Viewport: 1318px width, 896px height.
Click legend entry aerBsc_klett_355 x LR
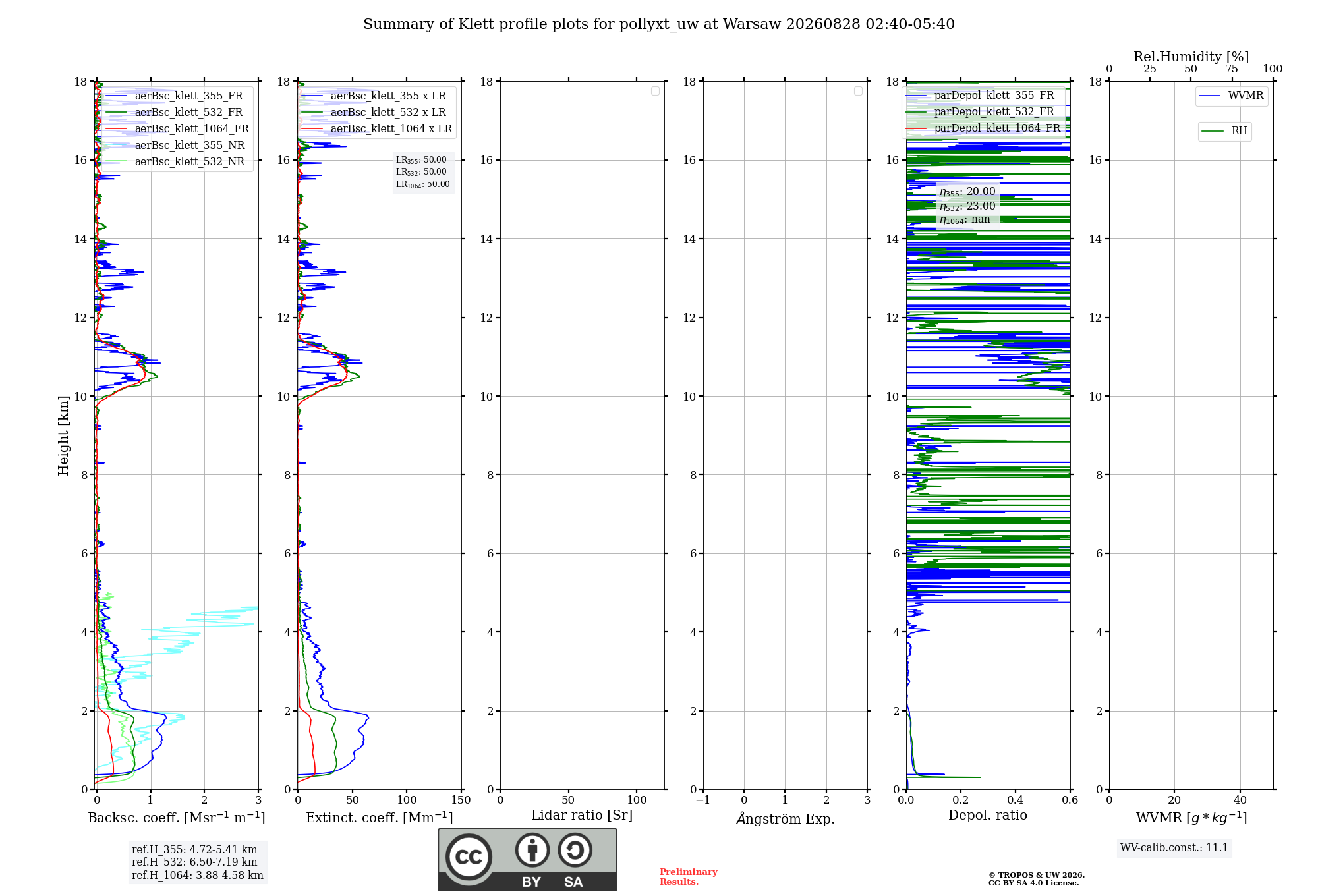(374, 96)
